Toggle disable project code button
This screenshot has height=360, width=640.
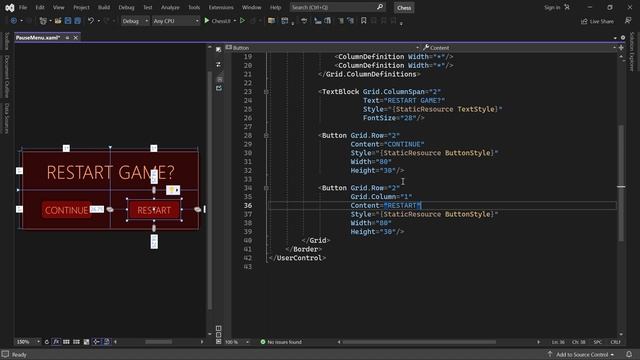click(107, 342)
